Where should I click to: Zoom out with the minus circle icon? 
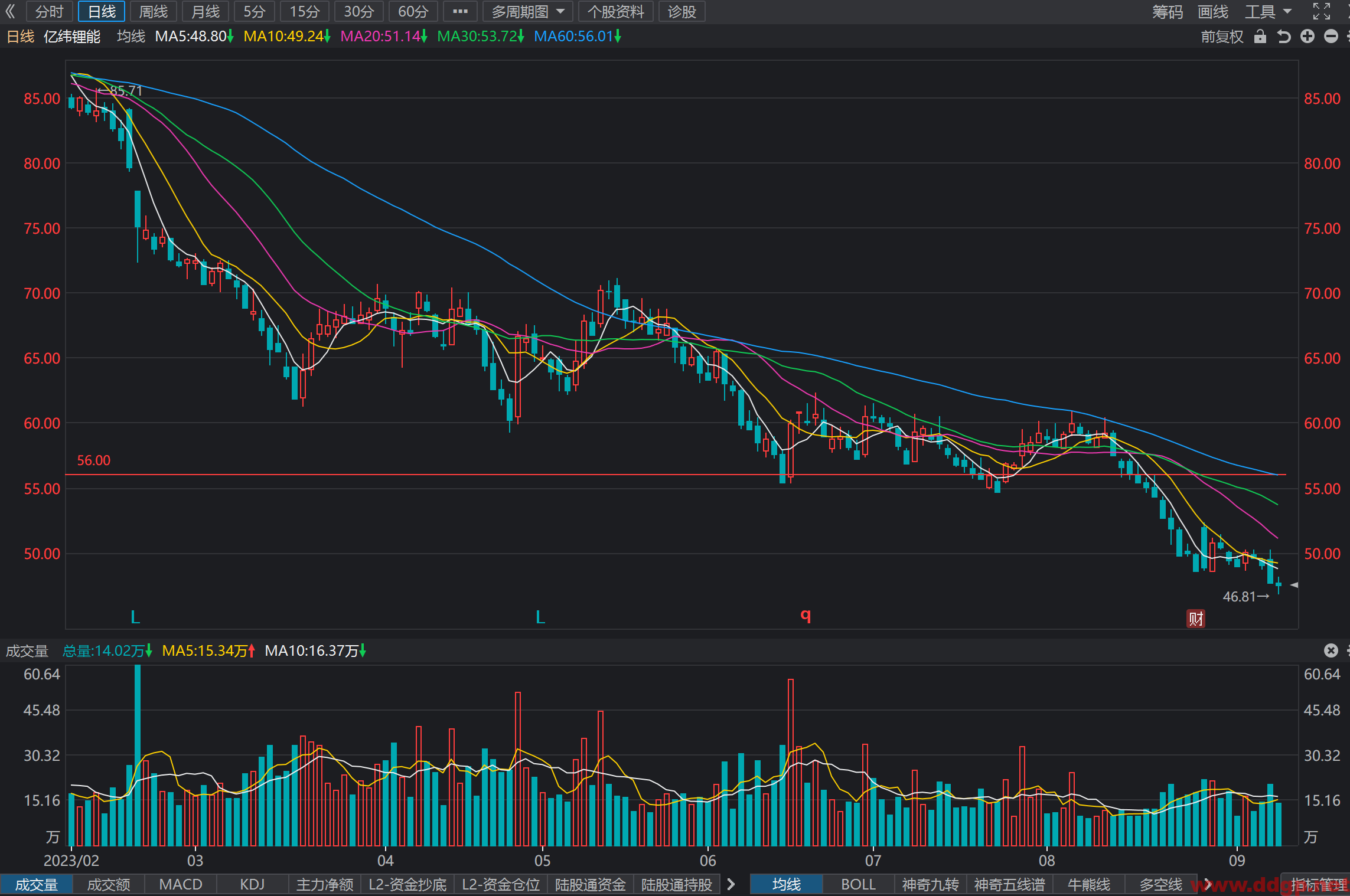point(1331,37)
